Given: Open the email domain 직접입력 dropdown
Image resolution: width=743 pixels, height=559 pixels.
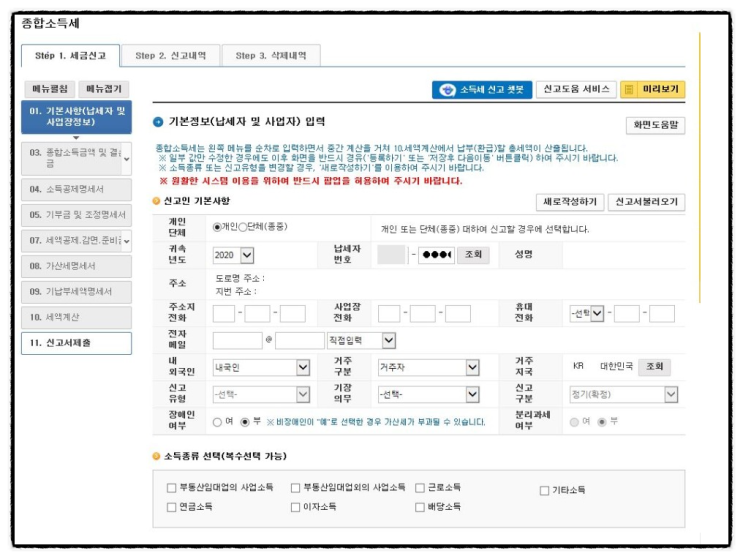Looking at the screenshot, I should tap(361, 341).
